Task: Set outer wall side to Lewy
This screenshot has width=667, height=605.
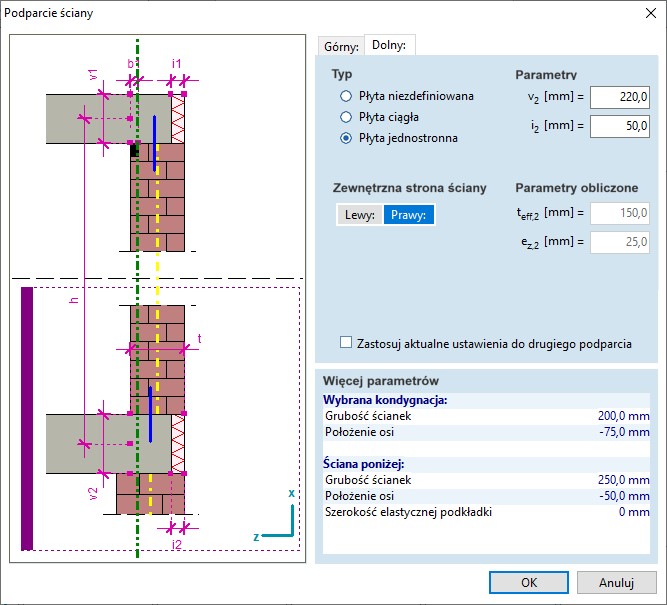Action: 359,214
